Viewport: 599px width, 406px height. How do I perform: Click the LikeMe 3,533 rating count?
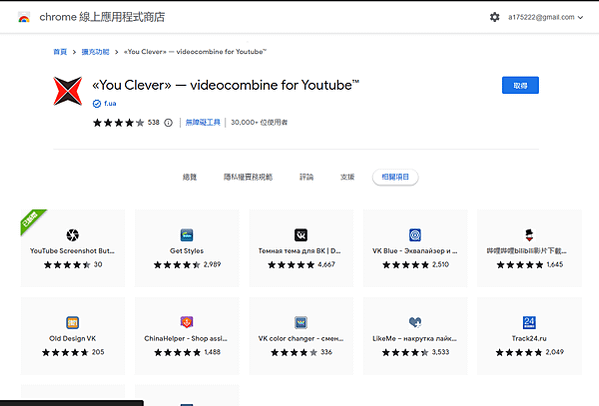(x=440, y=352)
